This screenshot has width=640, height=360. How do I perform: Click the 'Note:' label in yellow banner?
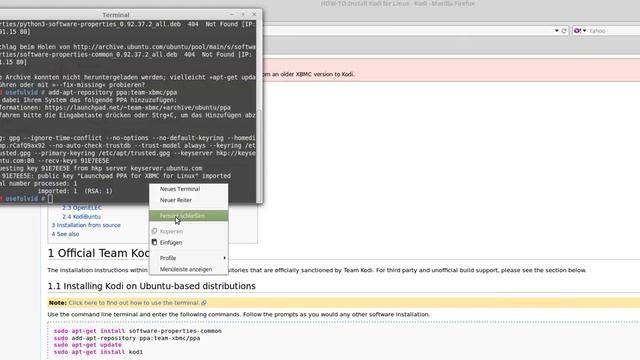58,303
